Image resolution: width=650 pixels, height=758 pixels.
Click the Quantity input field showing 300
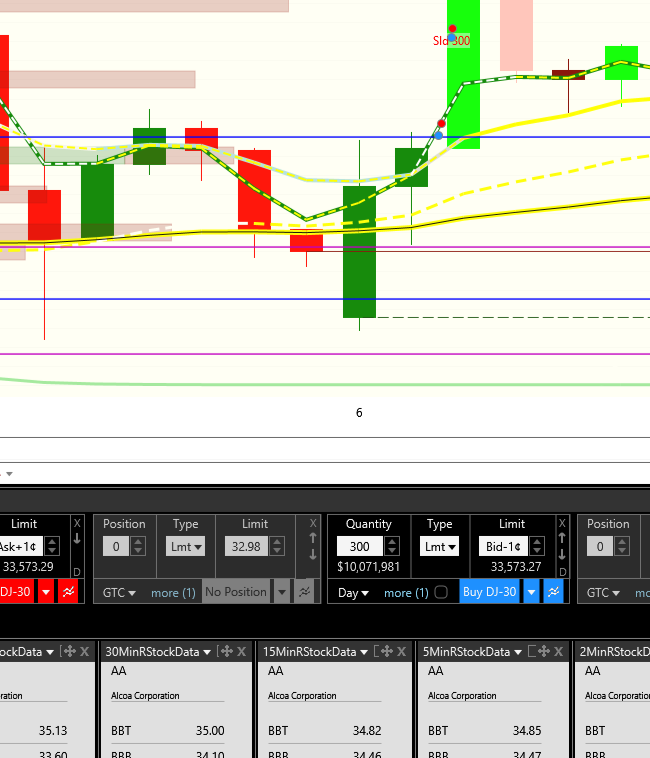[359, 547]
